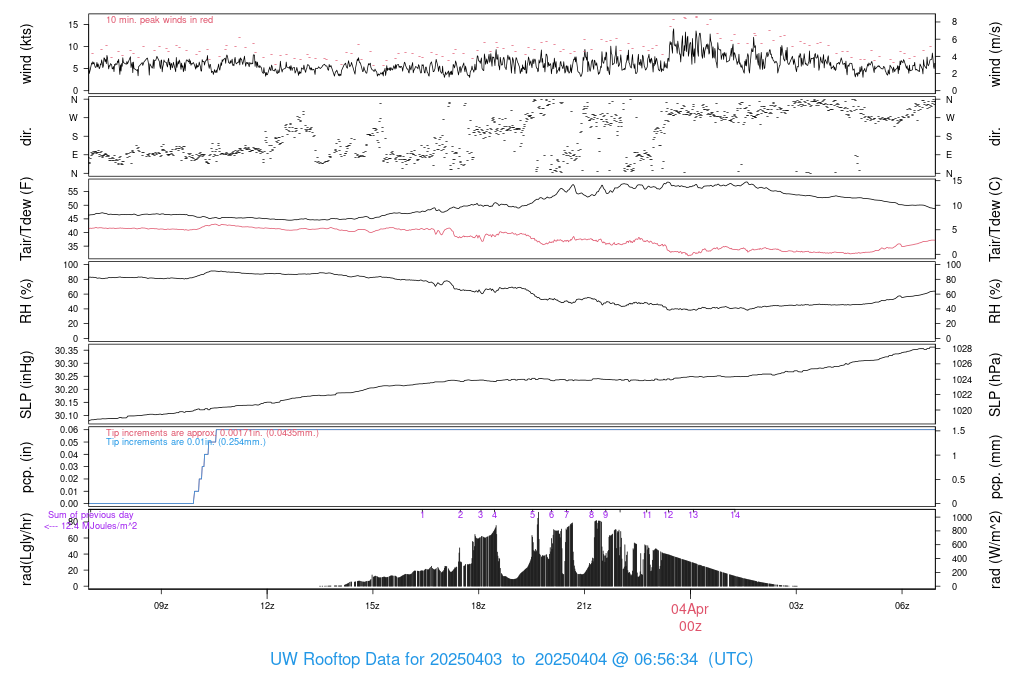The width and height of the screenshot is (1024, 700).
Task: Click the Tair/Tdew (F) axis label
Action: click(x=26, y=219)
